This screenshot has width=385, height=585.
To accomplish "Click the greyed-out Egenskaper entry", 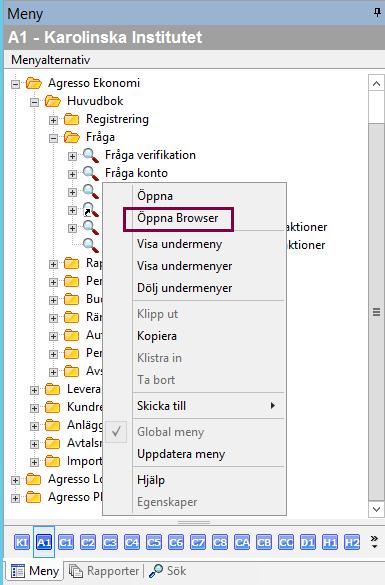I will click(167, 502).
